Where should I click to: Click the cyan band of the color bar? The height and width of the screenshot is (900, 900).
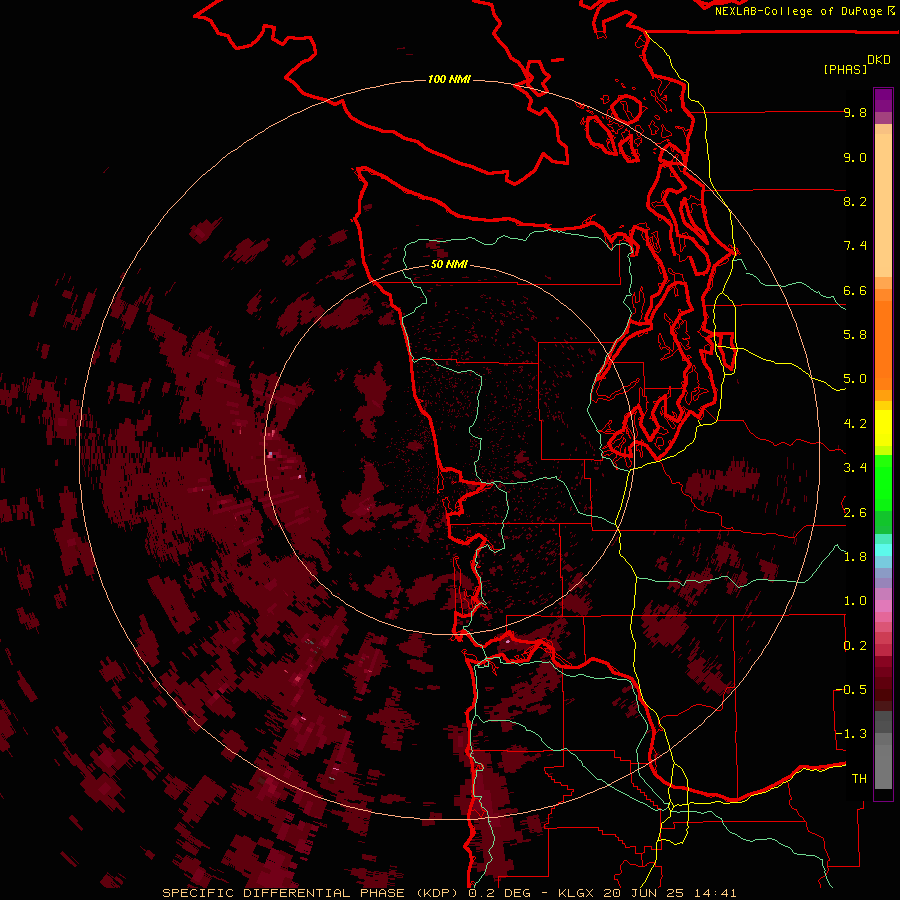click(883, 550)
